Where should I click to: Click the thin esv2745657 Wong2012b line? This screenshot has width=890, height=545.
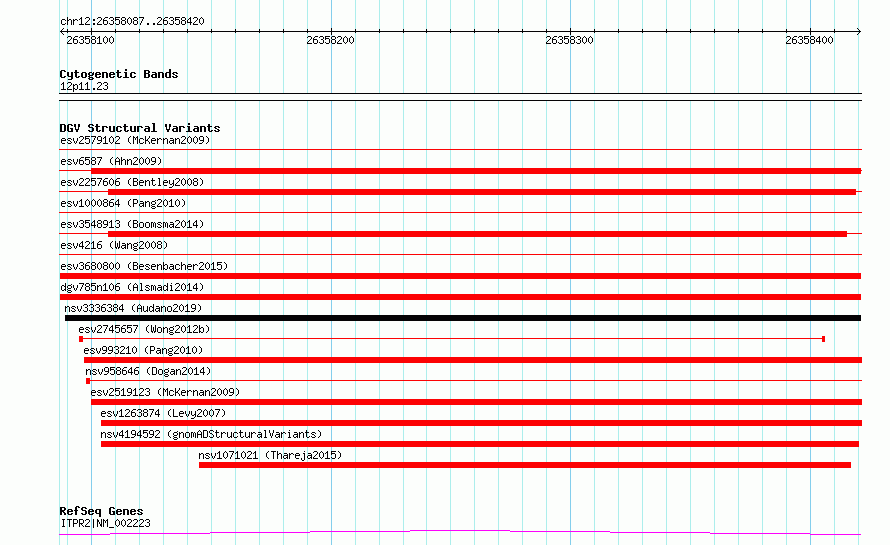pyautogui.click(x=452, y=339)
